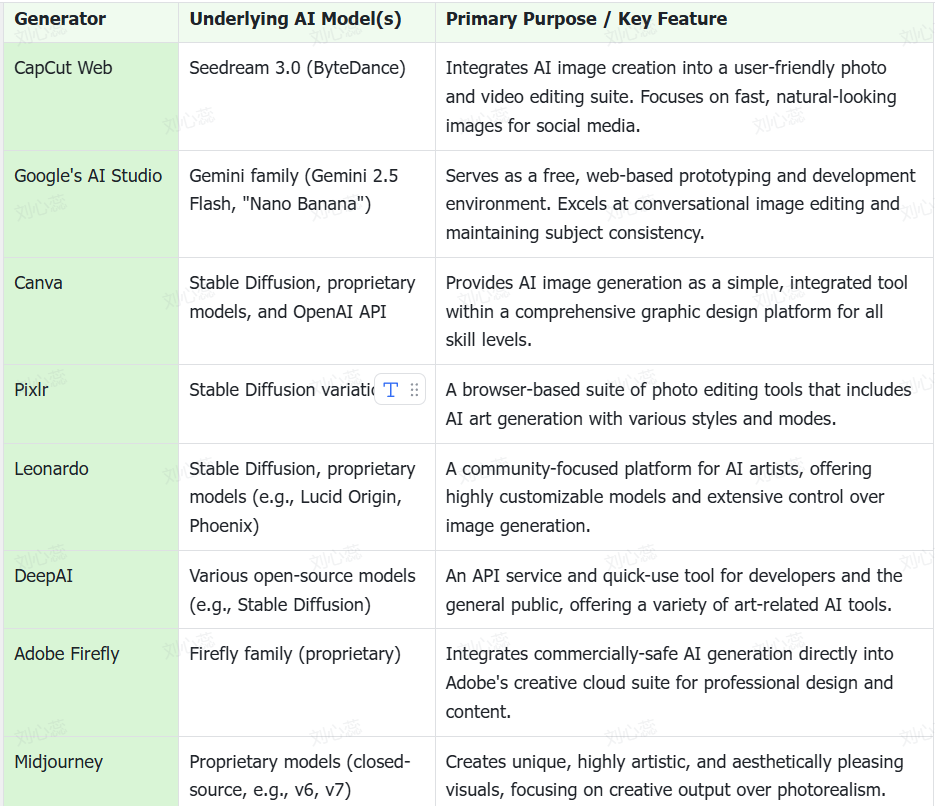Click the Primary Purpose / Key Feature header
935x806 pixels.
pos(586,19)
